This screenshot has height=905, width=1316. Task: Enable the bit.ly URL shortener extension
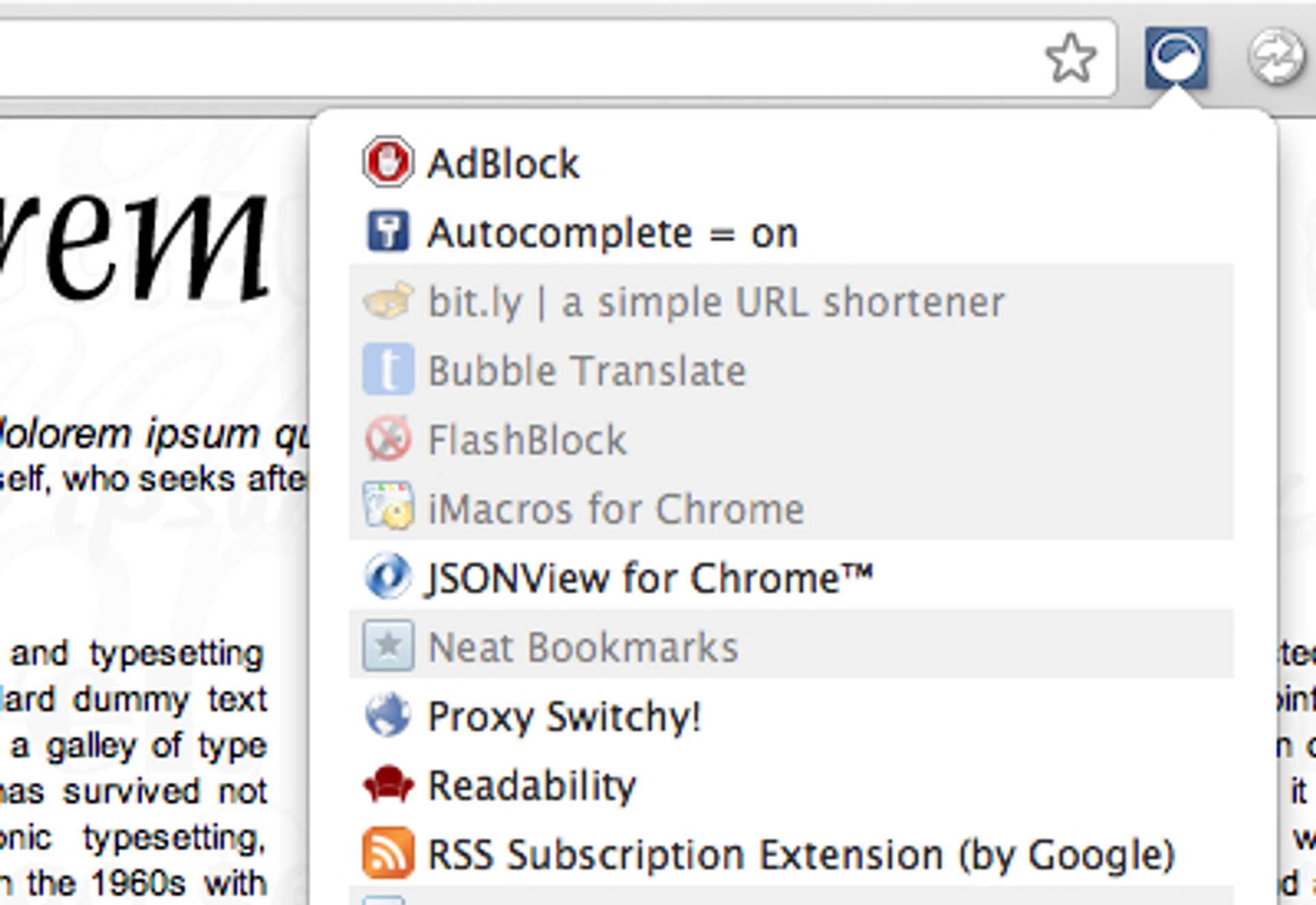coord(716,302)
